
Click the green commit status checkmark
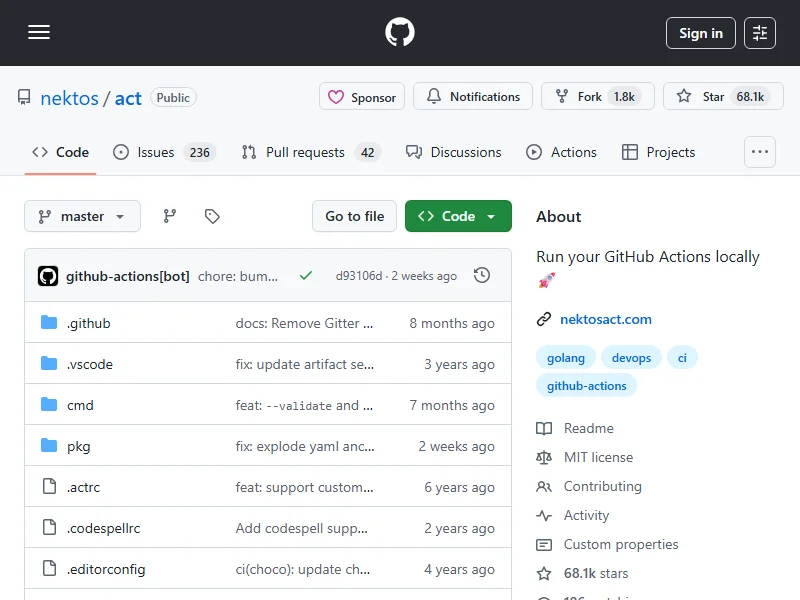[x=306, y=275]
